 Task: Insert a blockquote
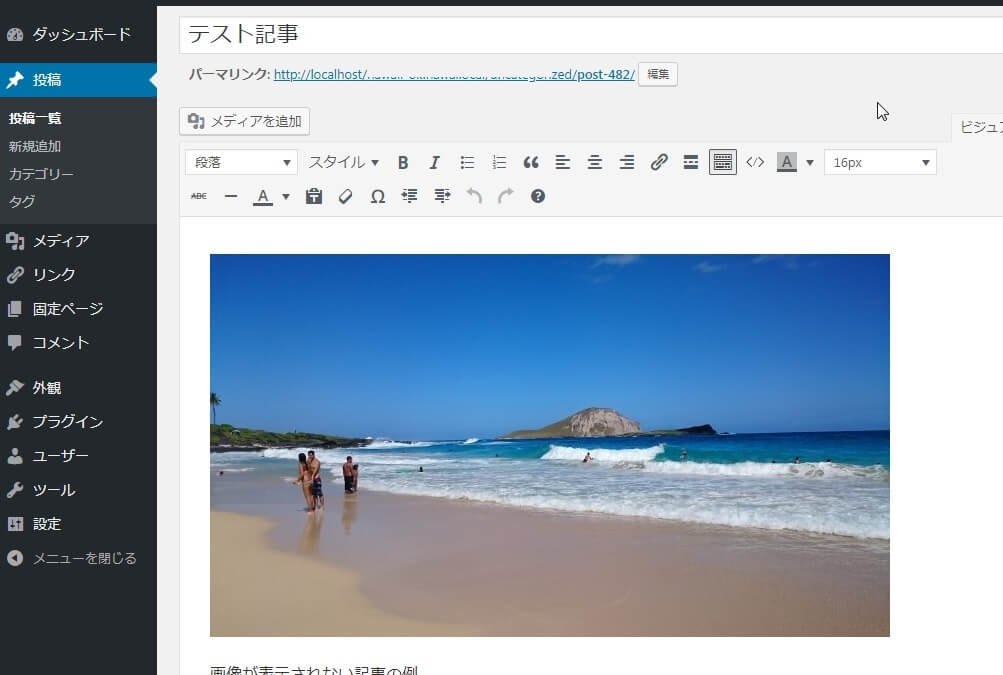531,162
